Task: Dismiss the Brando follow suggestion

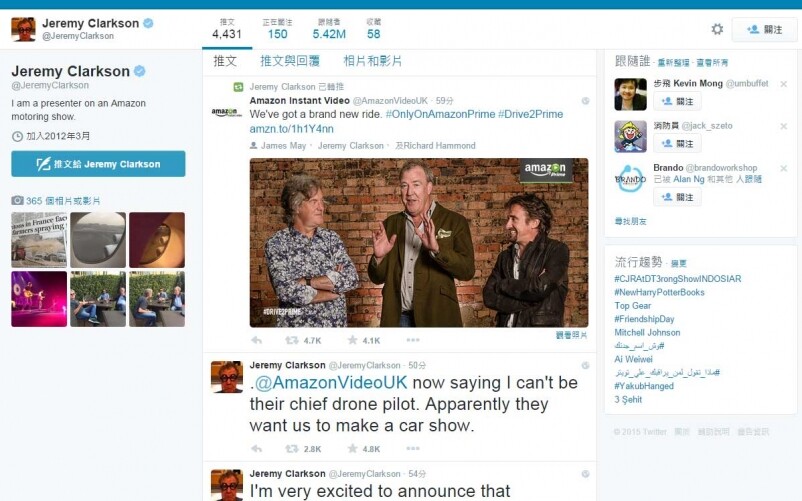Action: 784,168
